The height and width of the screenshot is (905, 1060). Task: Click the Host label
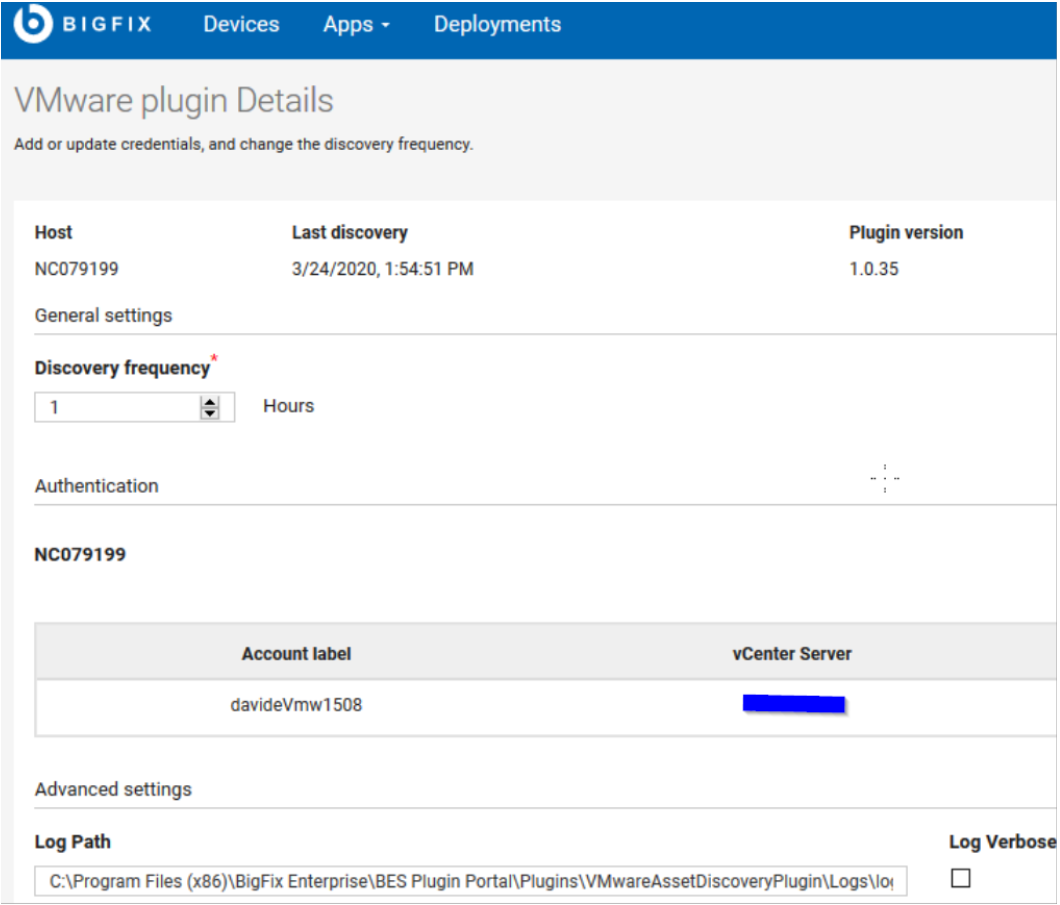click(x=53, y=233)
